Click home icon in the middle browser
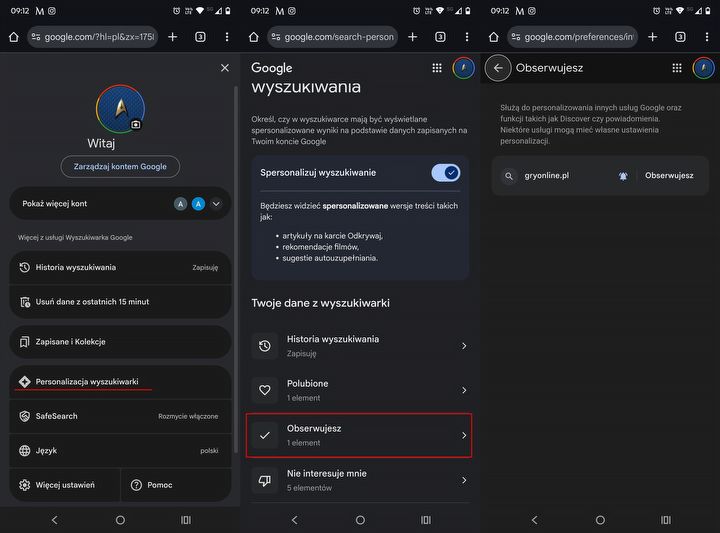 (x=253, y=37)
